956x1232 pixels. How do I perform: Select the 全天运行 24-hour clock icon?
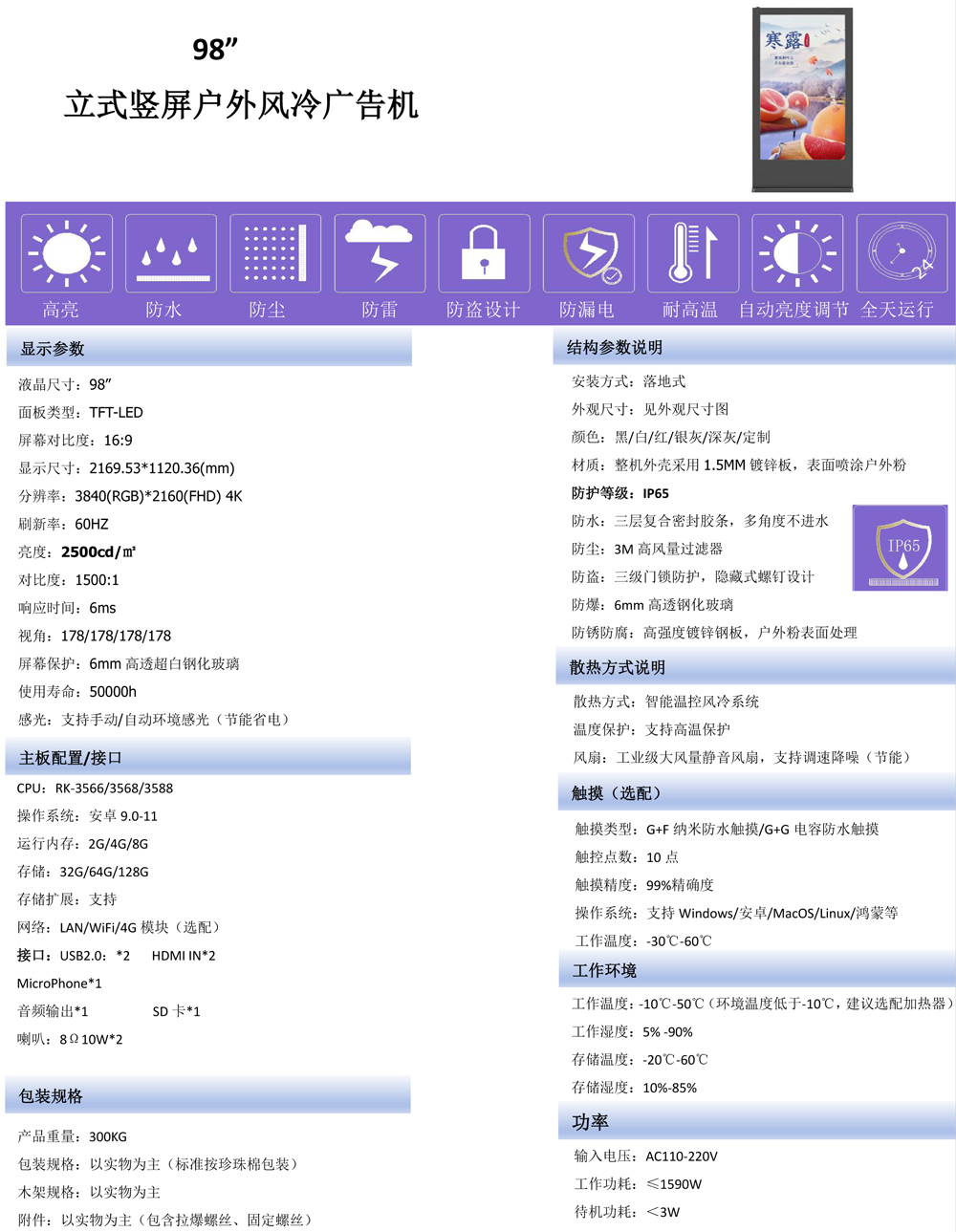[x=900, y=251]
